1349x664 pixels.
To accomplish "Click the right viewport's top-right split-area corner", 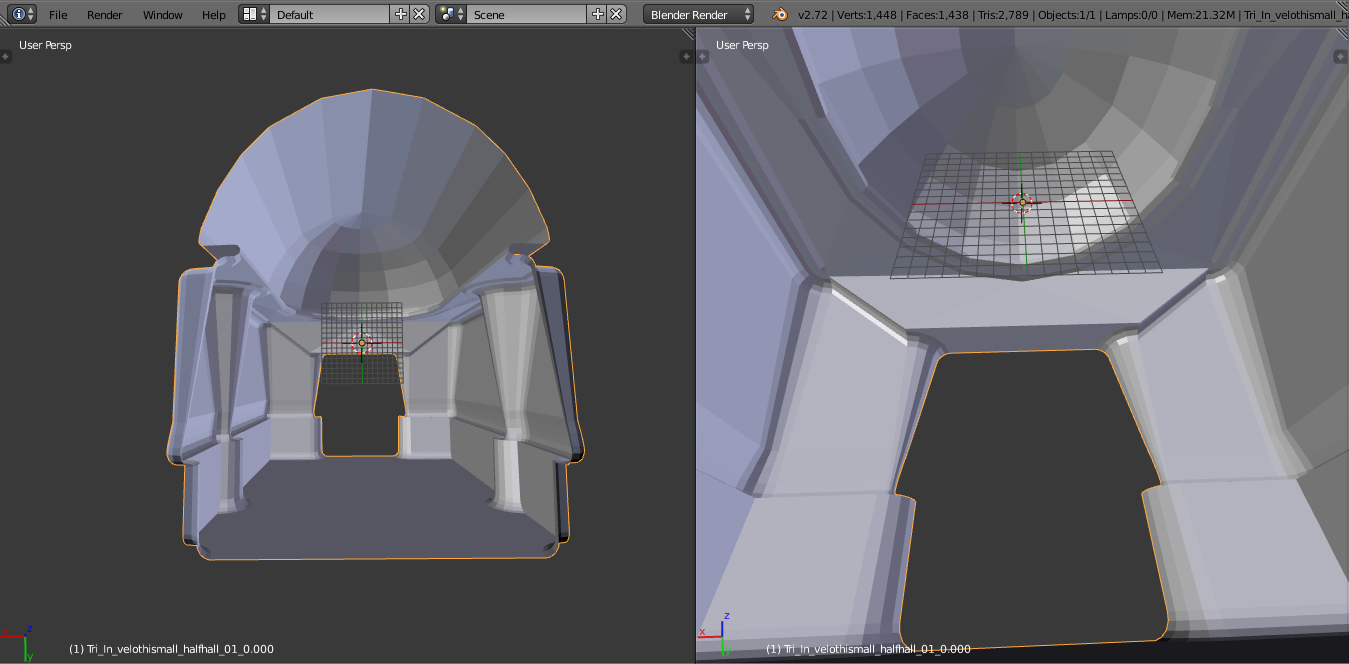I will pyautogui.click(x=1341, y=34).
